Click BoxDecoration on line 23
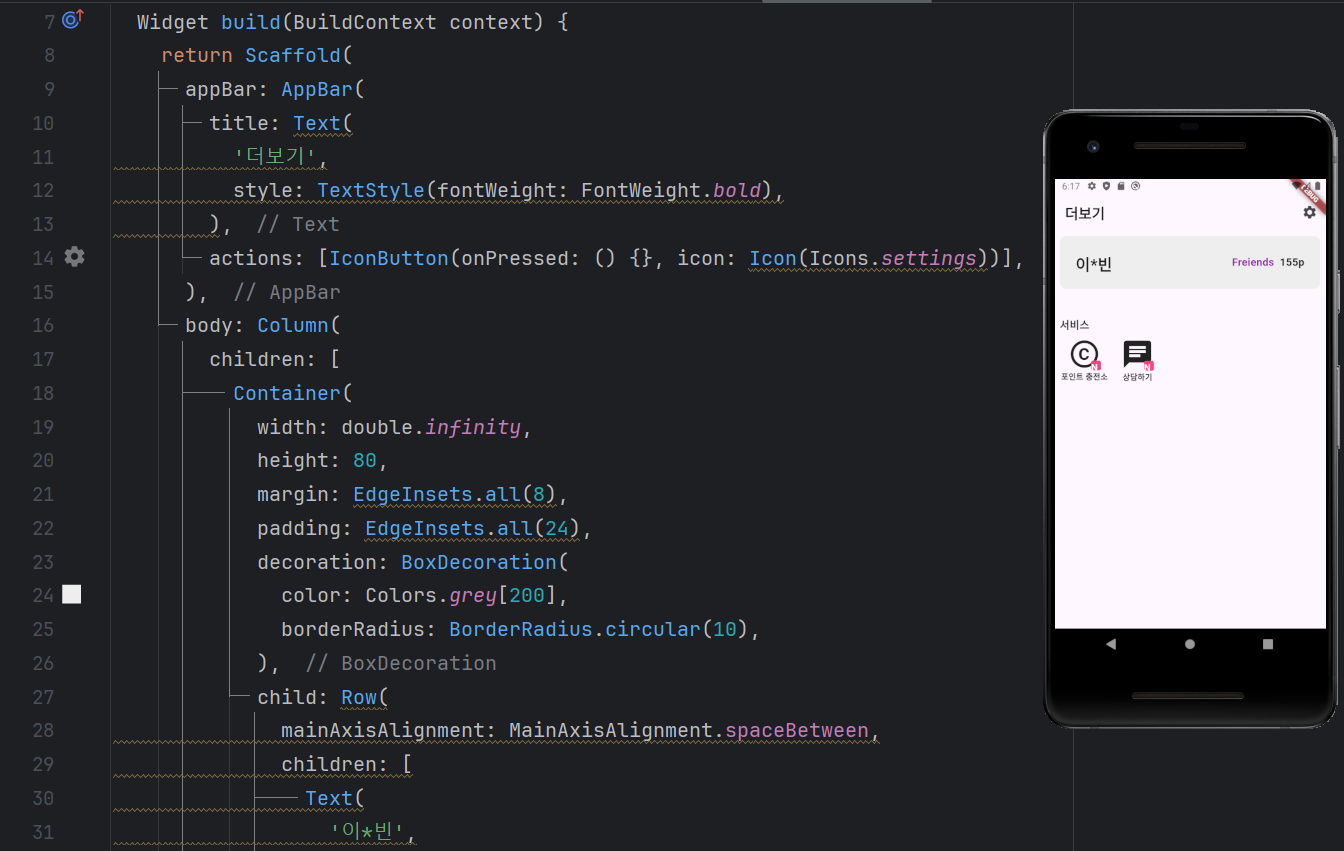 tap(479, 562)
